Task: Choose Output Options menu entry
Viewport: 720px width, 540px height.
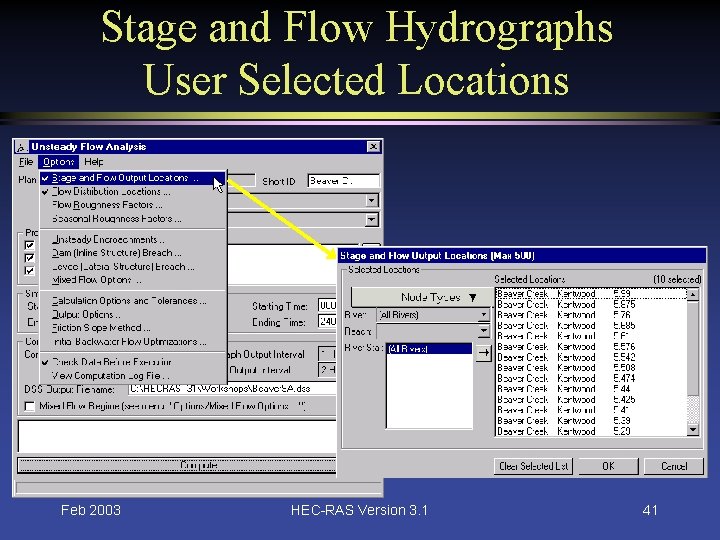Action: [x=132, y=315]
